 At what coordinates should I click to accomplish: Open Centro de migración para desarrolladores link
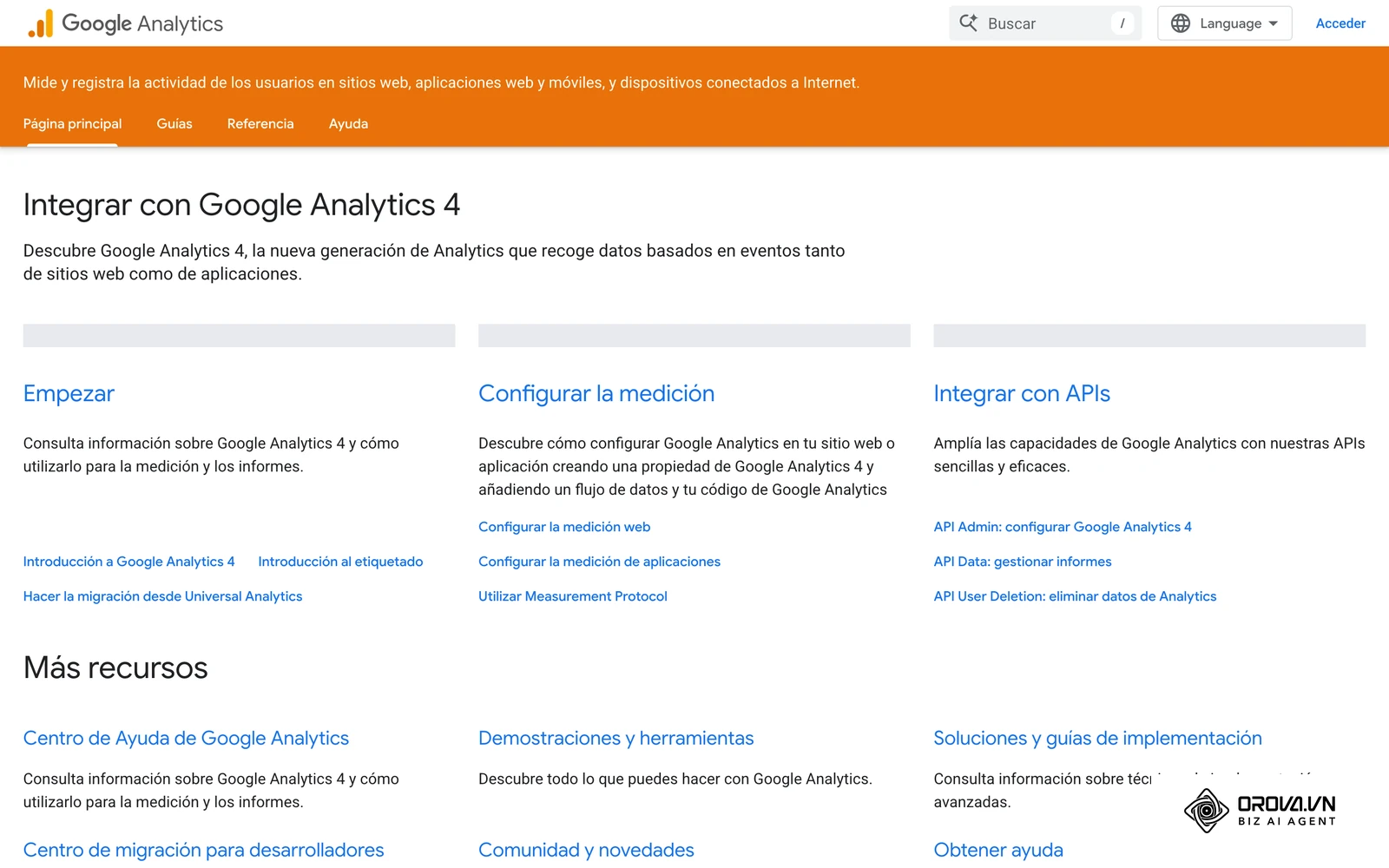(x=203, y=850)
